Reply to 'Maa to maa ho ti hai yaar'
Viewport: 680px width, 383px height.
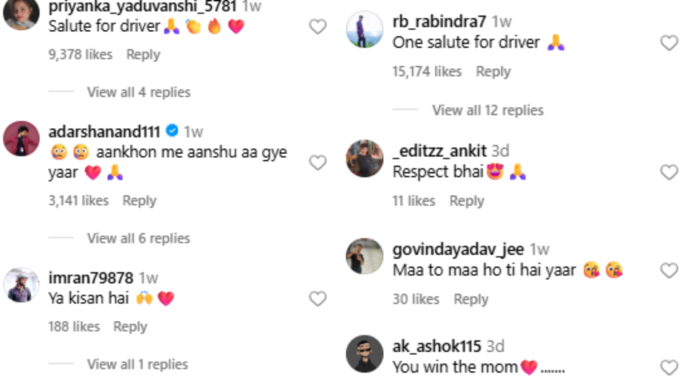471,299
